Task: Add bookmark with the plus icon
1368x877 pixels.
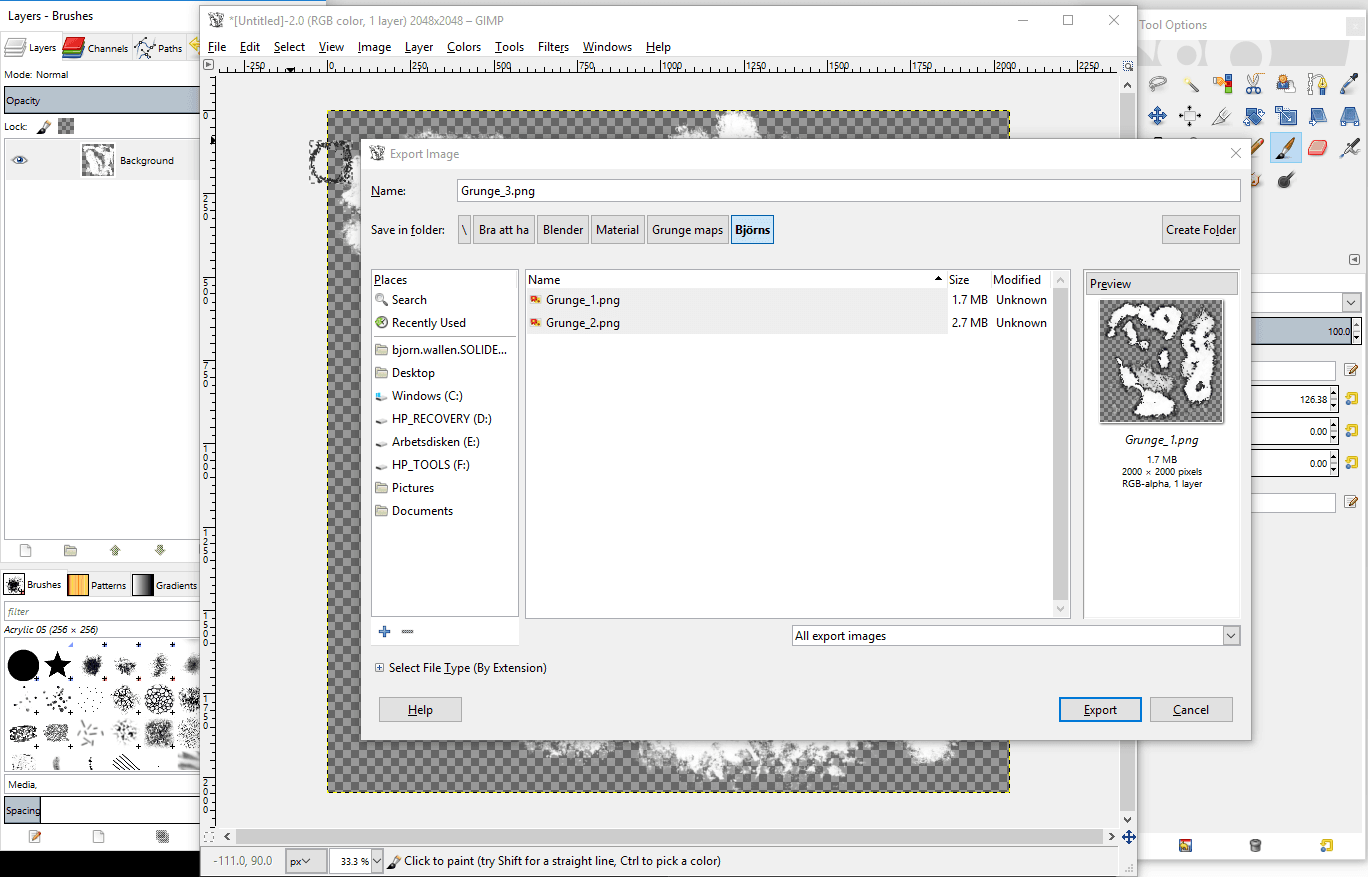Action: (x=385, y=631)
